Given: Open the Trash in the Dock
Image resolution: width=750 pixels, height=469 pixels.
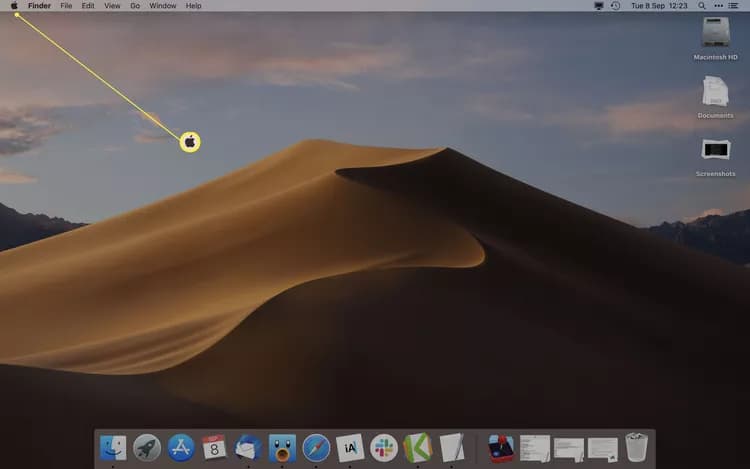Looking at the screenshot, I should point(637,447).
